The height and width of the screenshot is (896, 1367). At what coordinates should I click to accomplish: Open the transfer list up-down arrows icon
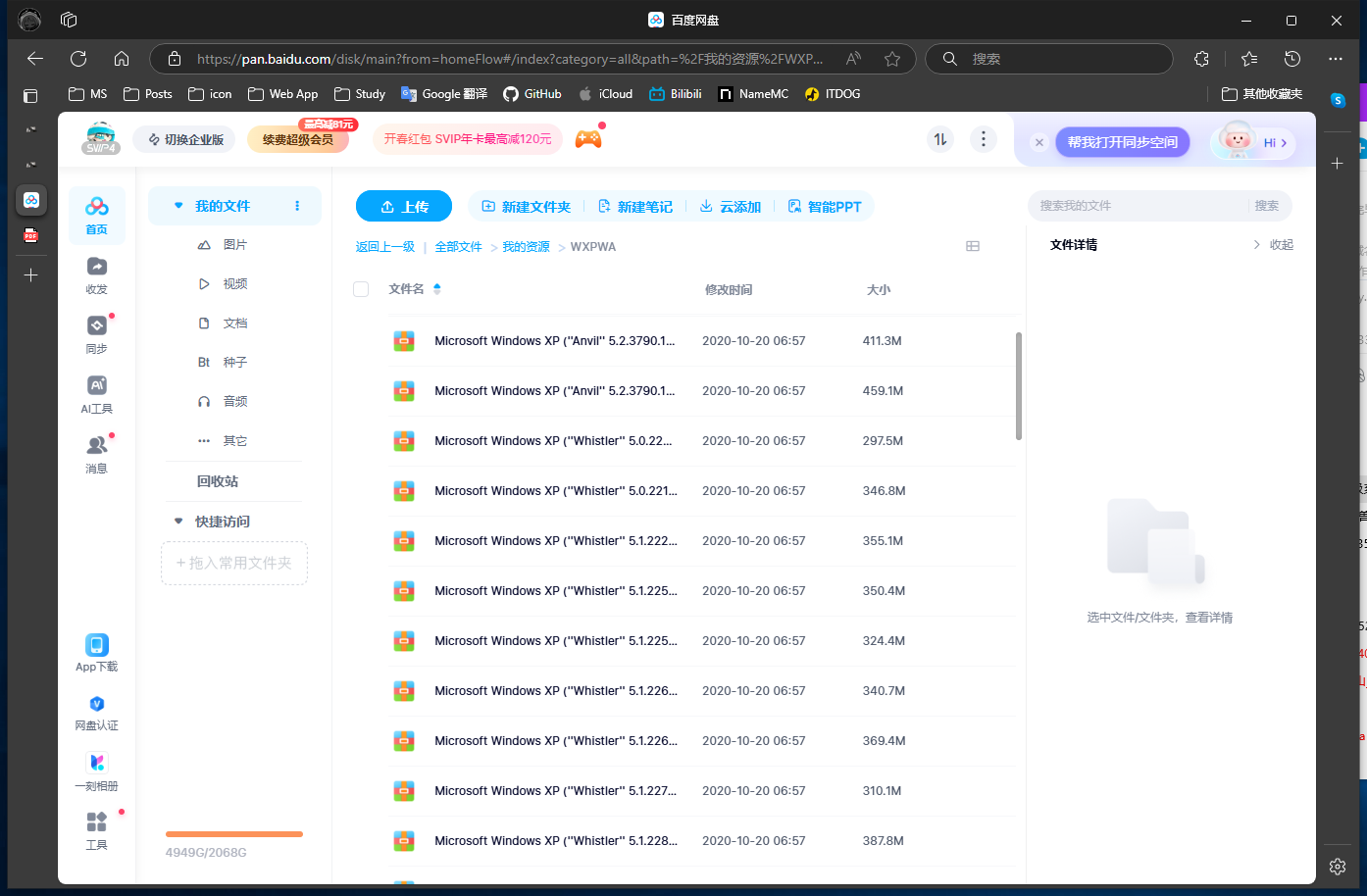(940, 139)
